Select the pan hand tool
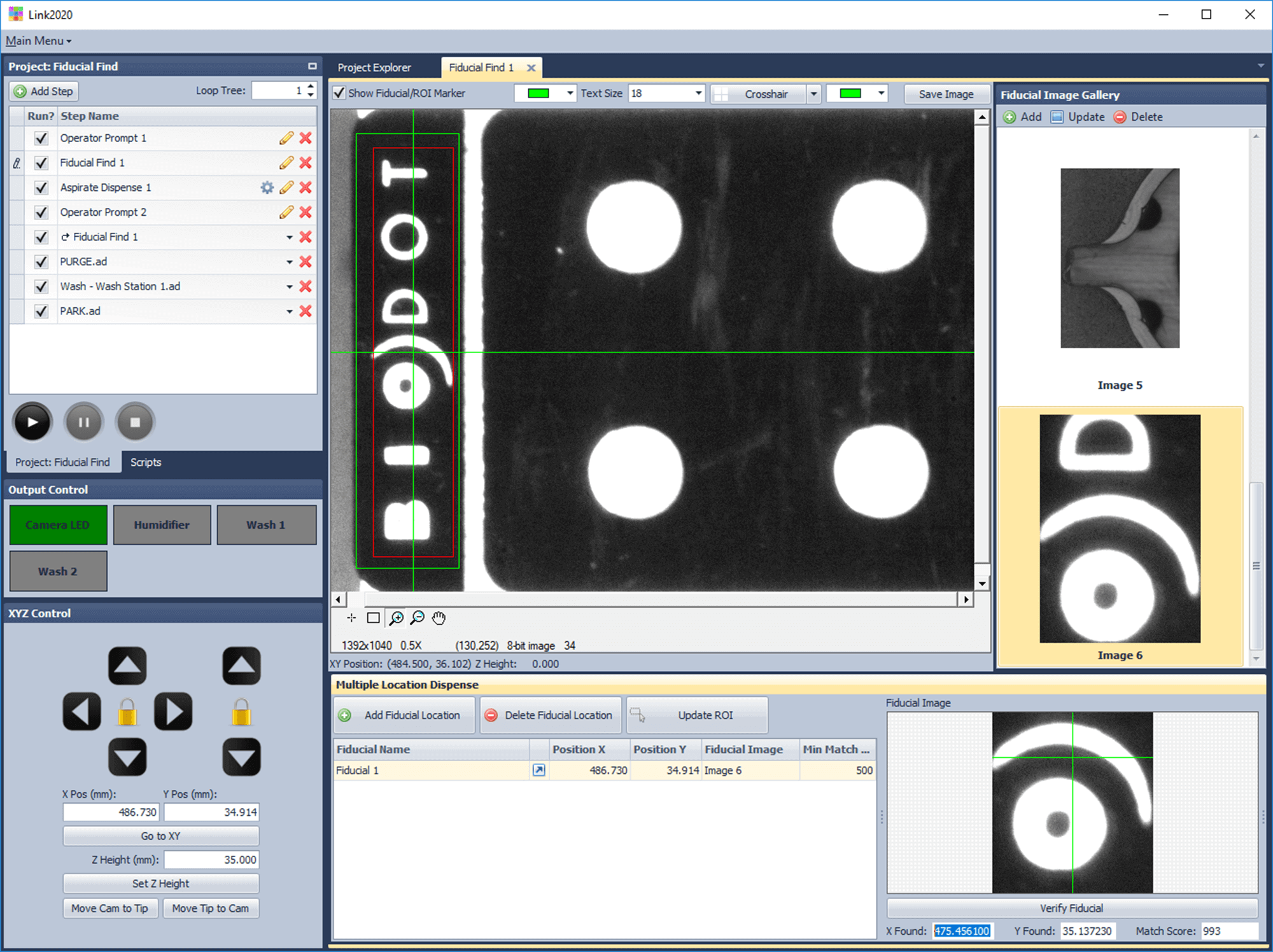The width and height of the screenshot is (1273, 952). click(439, 618)
